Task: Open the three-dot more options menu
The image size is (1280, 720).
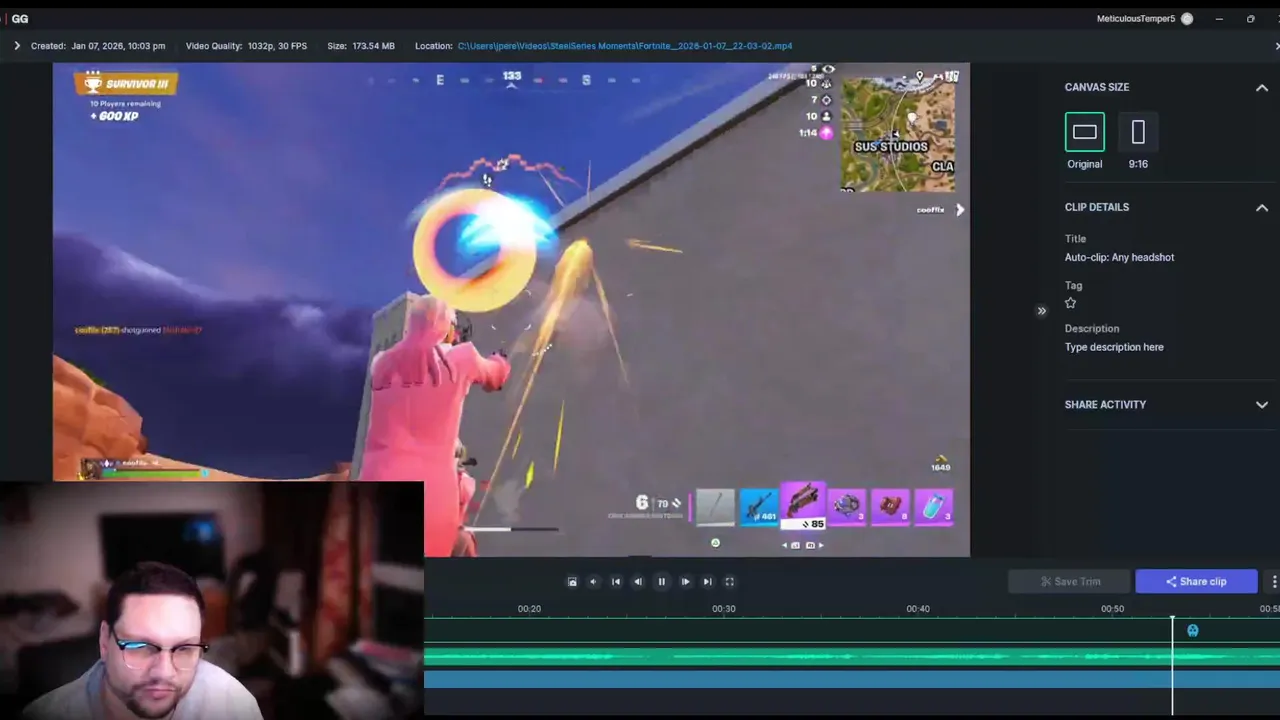Action: pos(1273,581)
